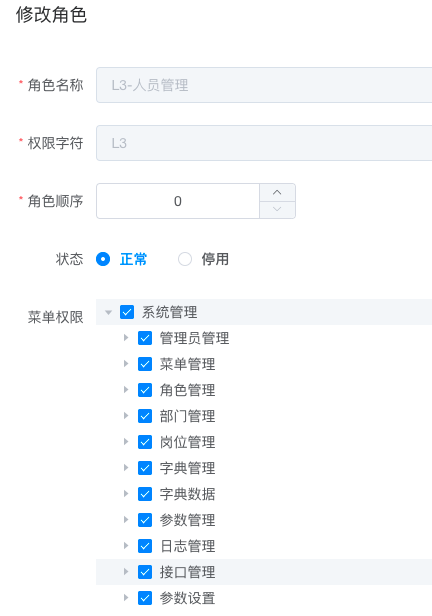Click the 角色名称 input field
Viewport: 432px width, 616px height.
[x=264, y=85]
